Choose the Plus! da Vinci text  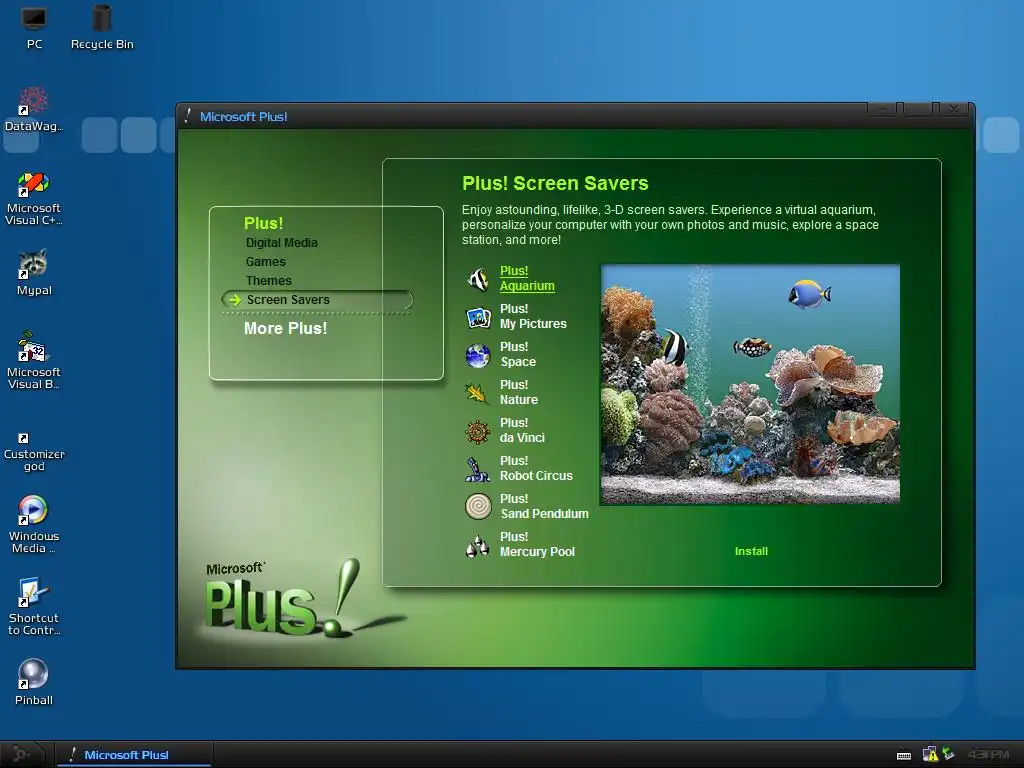pyautogui.click(x=522, y=430)
